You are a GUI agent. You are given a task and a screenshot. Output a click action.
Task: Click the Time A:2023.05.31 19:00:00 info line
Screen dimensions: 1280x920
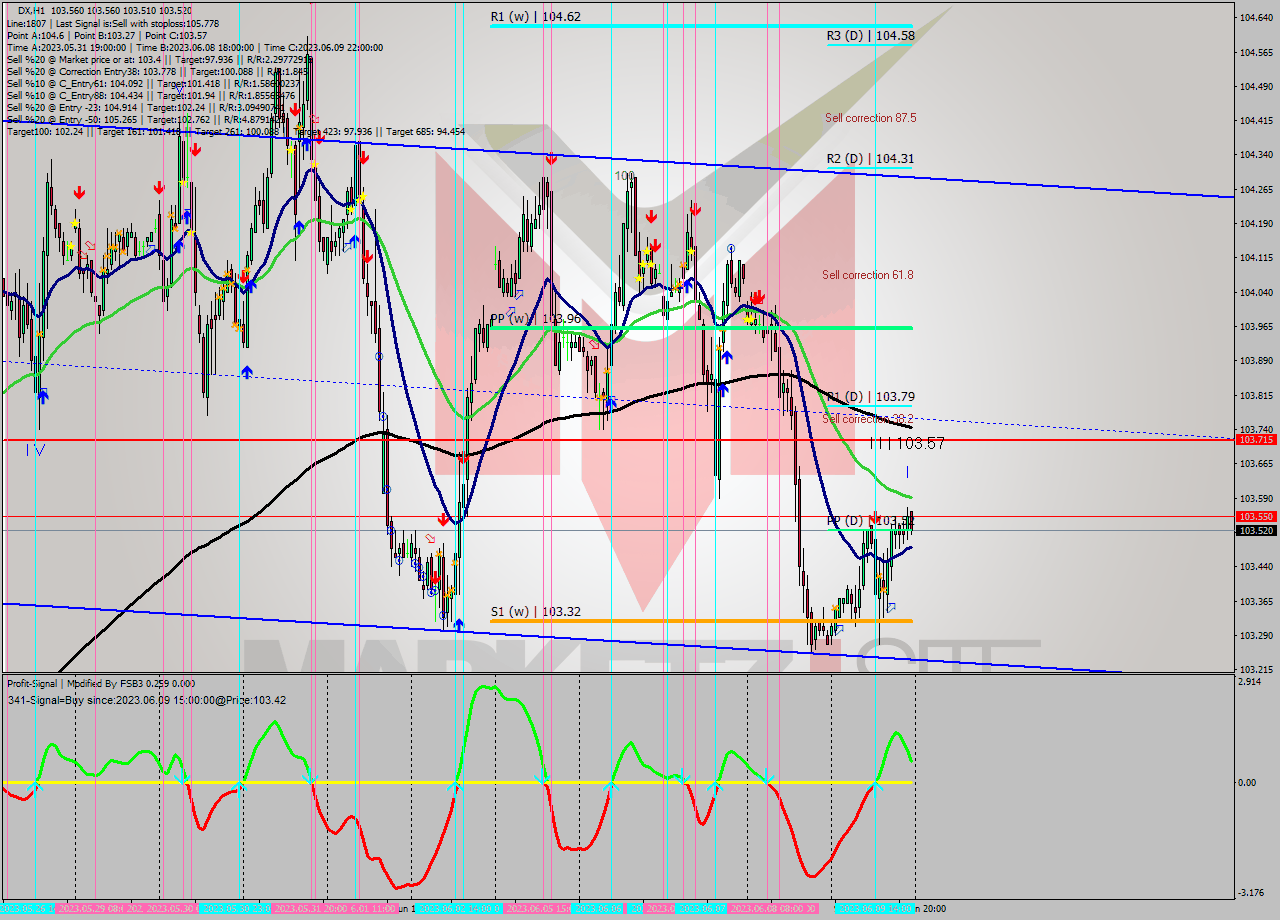click(x=194, y=47)
